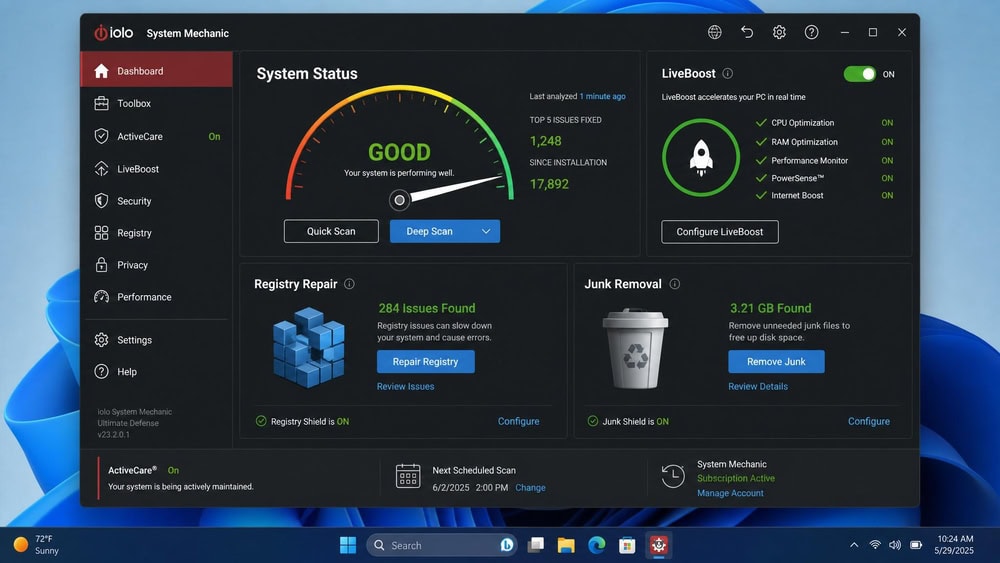Click the taskbar Search box
1000x563 pixels.
(x=442, y=545)
